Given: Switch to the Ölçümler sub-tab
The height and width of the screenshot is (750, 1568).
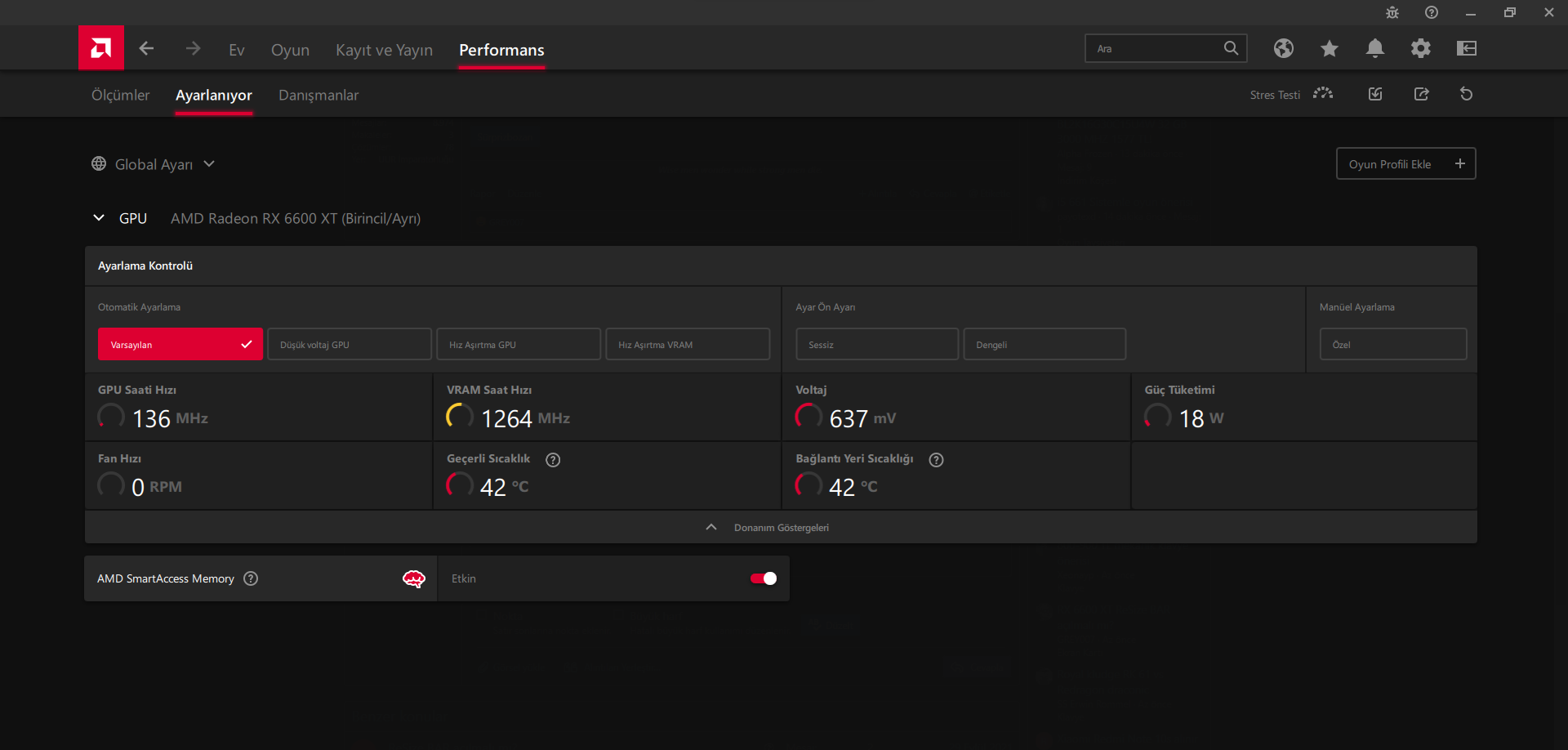Looking at the screenshot, I should pyautogui.click(x=121, y=95).
